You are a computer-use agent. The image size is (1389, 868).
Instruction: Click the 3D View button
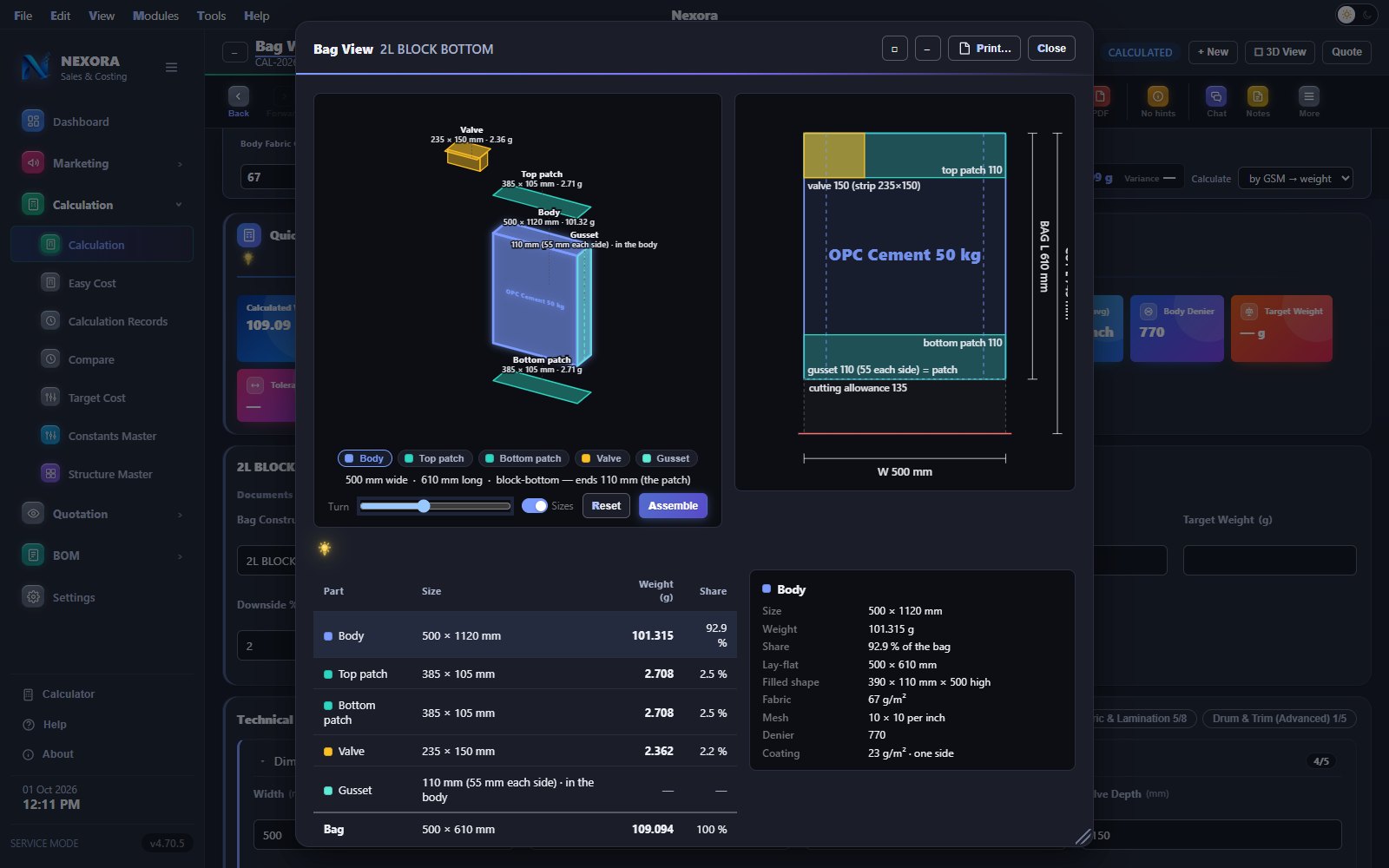coord(1280,52)
